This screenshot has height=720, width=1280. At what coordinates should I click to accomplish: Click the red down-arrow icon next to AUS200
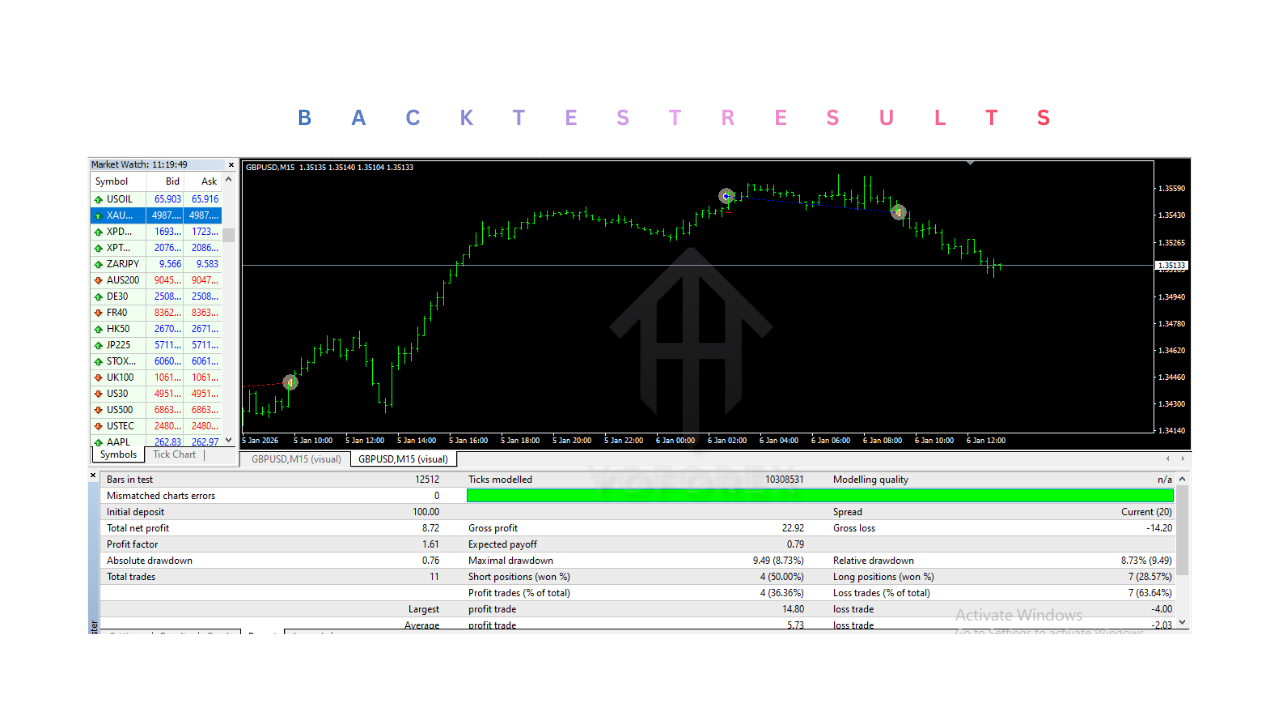coord(97,279)
